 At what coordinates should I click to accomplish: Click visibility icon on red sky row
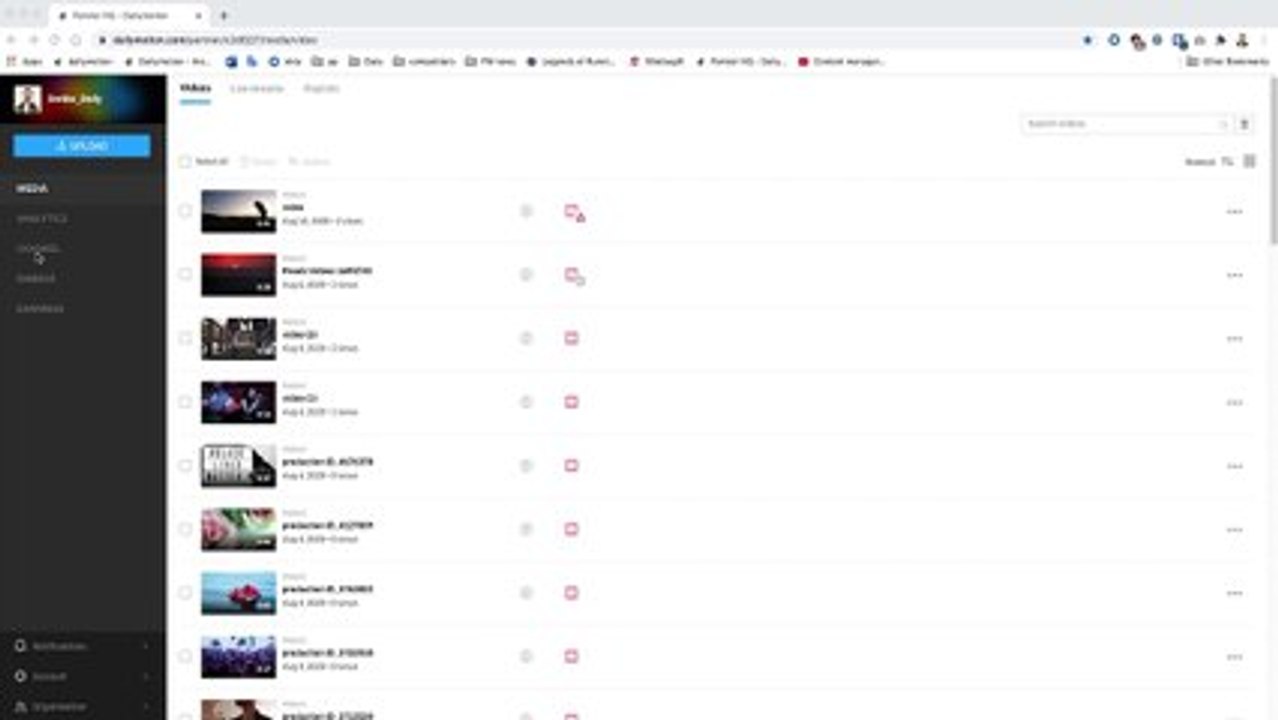526,275
